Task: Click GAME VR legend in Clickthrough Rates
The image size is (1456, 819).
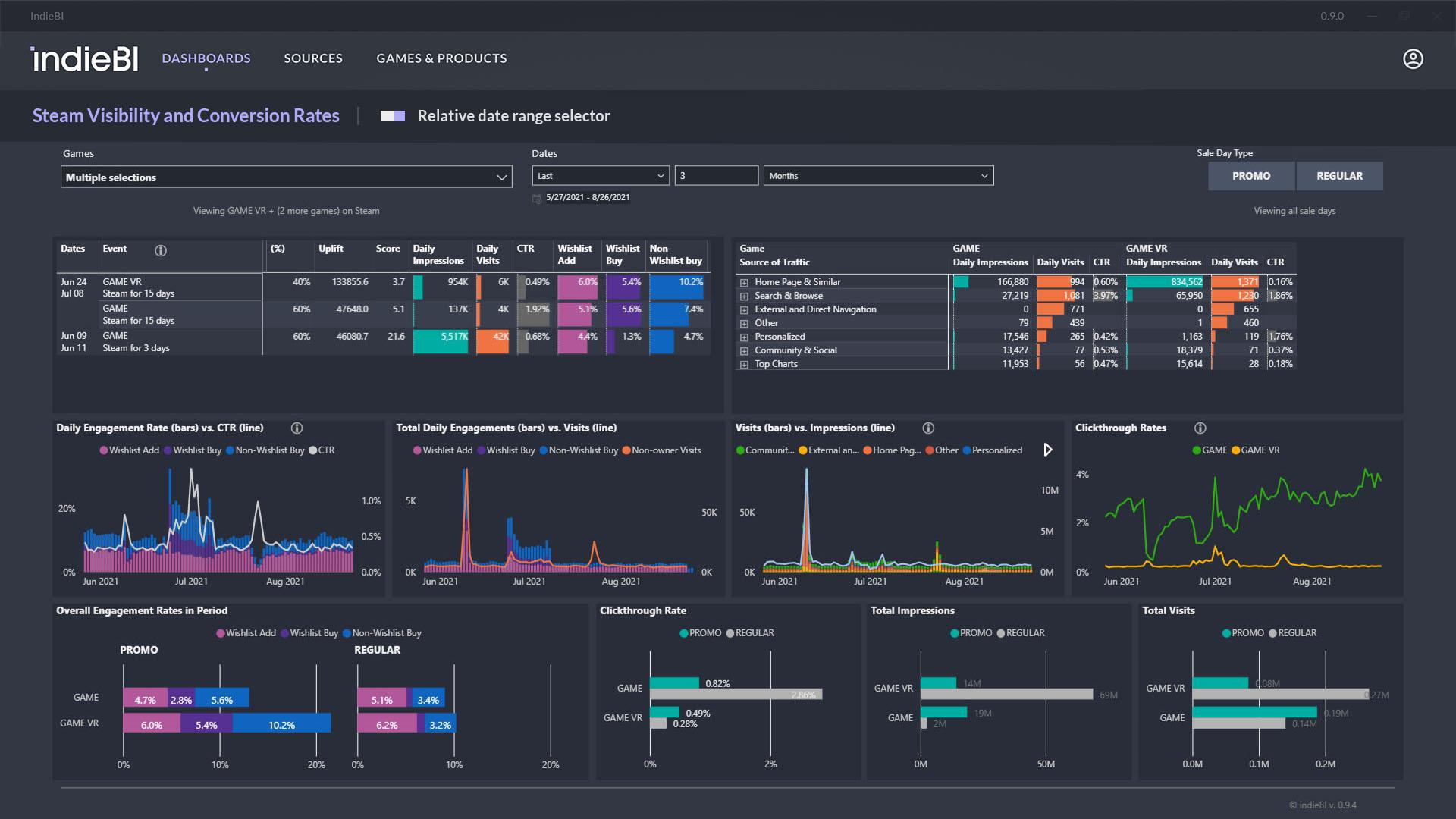Action: click(1255, 450)
